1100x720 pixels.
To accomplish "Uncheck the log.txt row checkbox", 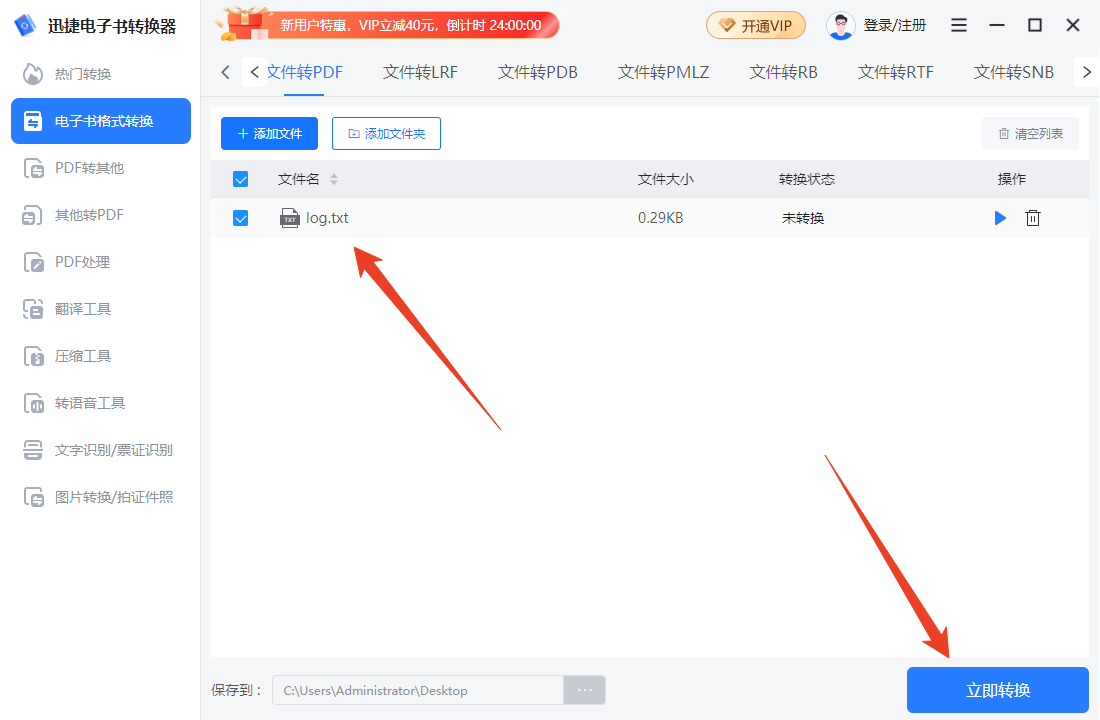I will click(241, 218).
